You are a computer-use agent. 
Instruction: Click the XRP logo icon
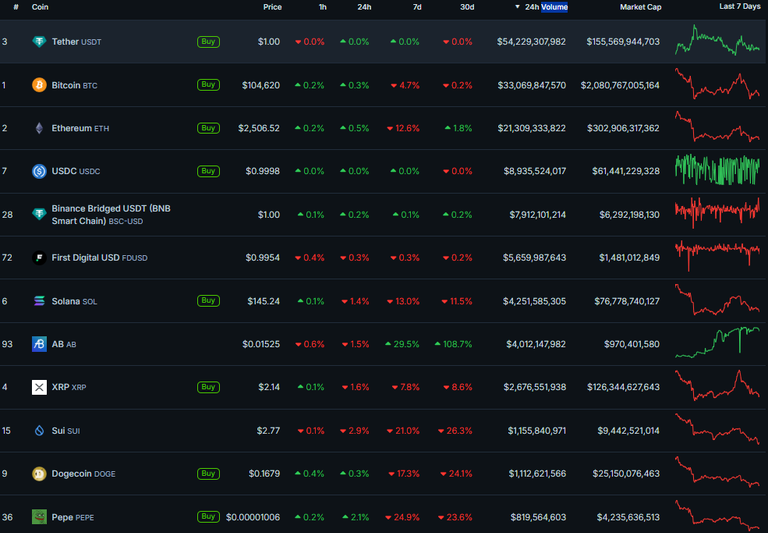39,387
